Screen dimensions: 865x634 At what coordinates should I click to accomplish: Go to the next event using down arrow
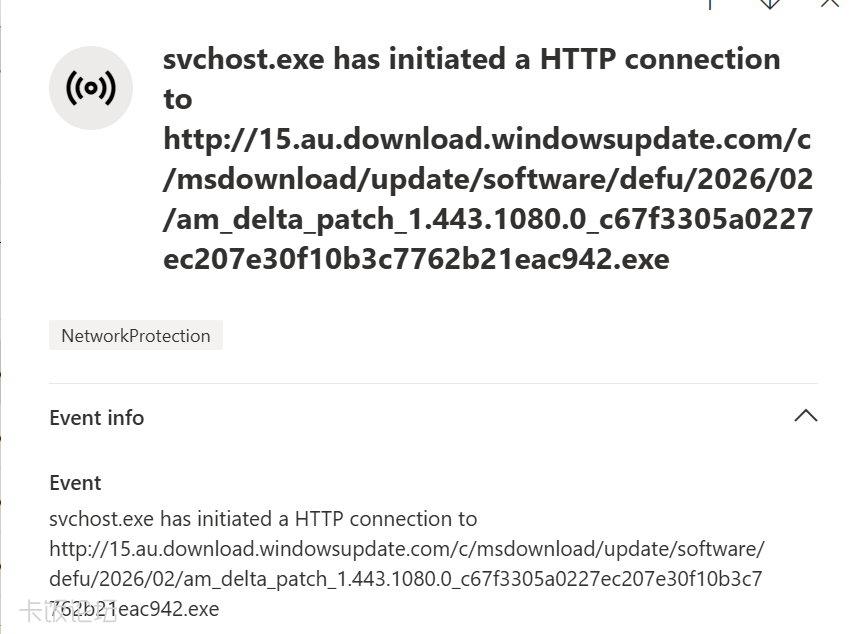tap(769, 4)
